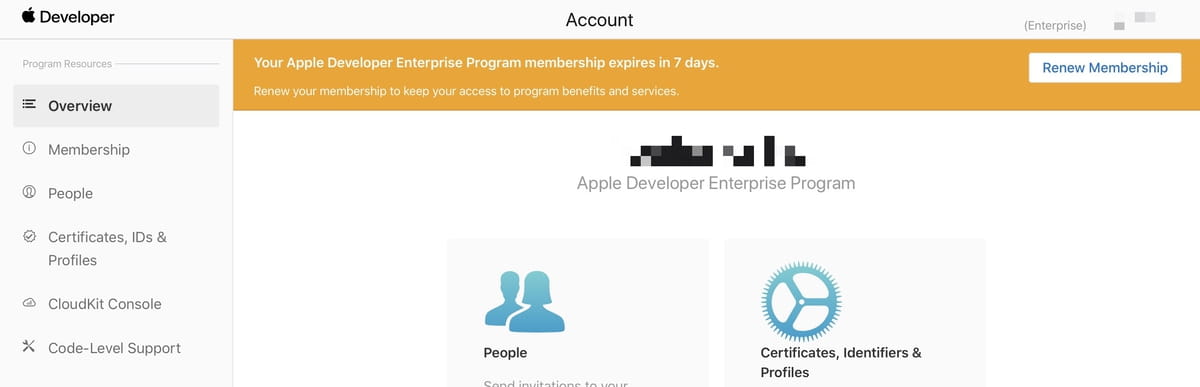Click the People card title
Image resolution: width=1200 pixels, height=387 pixels.
tap(505, 353)
